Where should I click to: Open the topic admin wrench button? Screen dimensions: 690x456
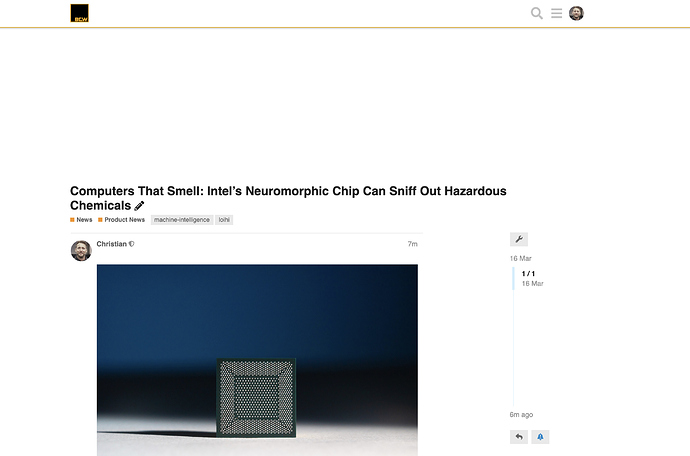click(519, 239)
